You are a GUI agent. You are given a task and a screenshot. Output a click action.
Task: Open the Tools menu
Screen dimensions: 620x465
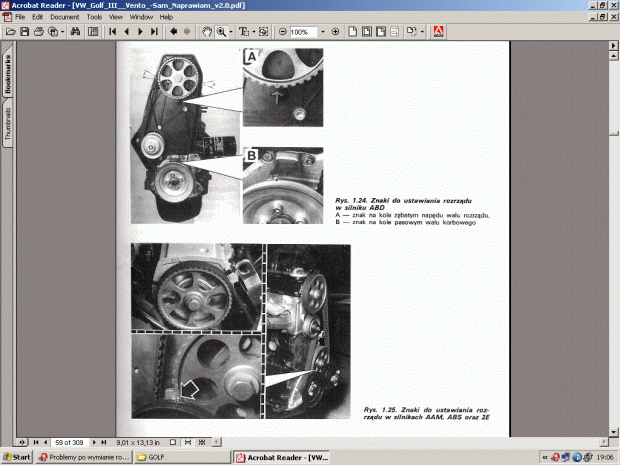tap(94, 17)
